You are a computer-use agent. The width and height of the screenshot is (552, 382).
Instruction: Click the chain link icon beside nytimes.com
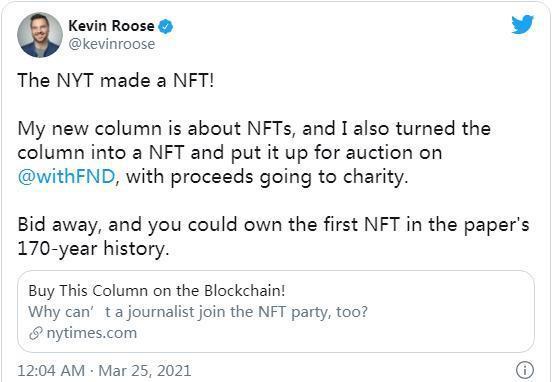point(36,333)
